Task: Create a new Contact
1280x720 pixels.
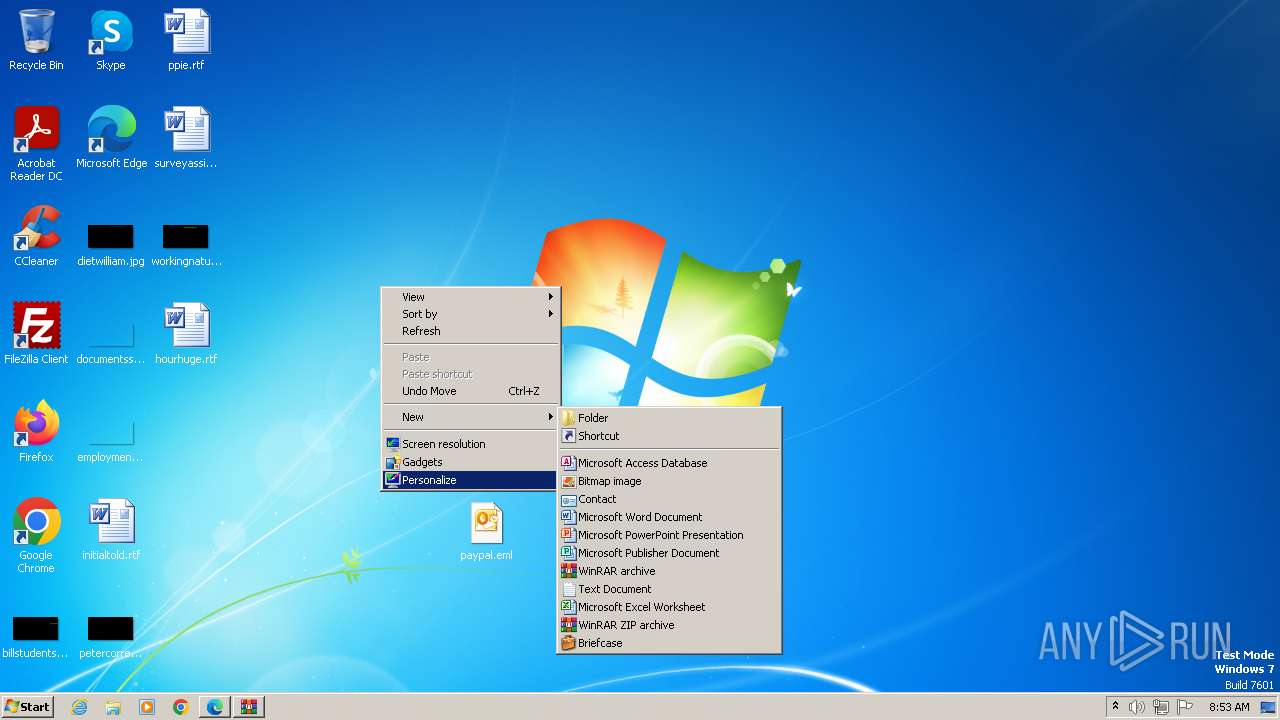Action: click(x=669, y=499)
